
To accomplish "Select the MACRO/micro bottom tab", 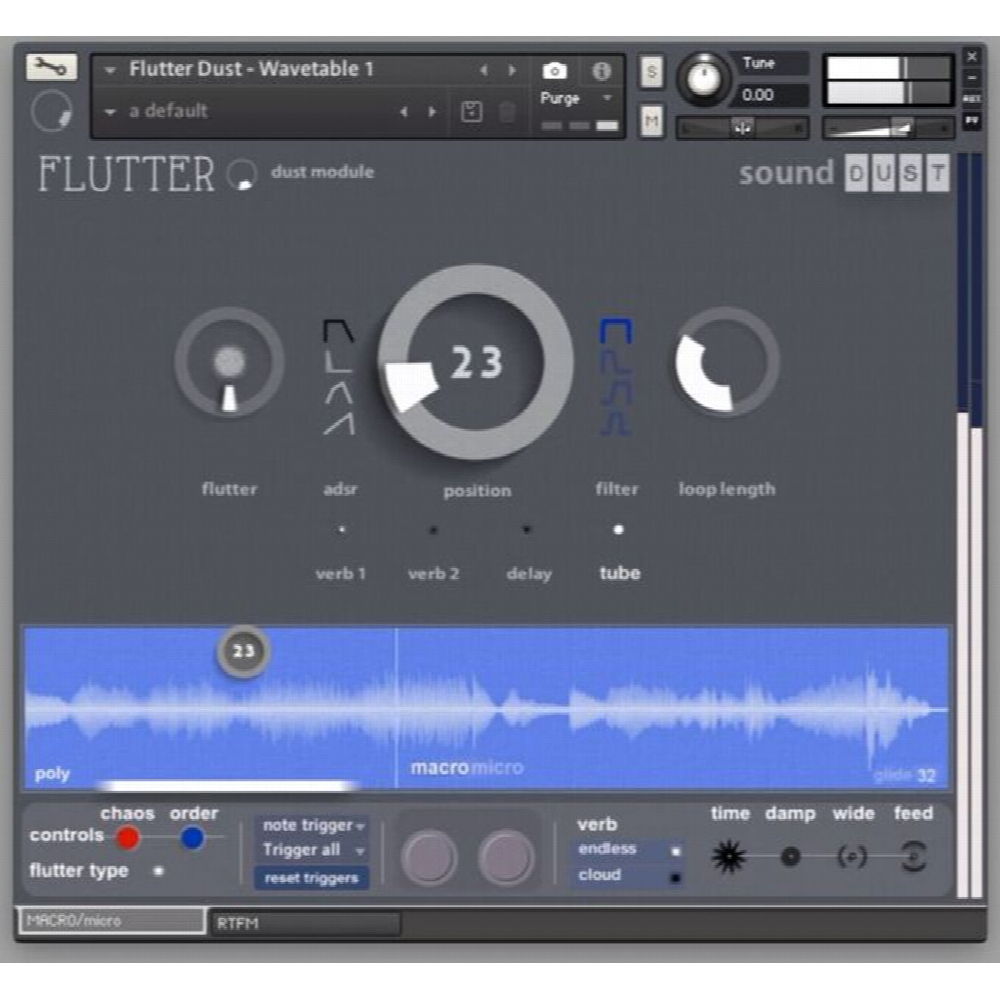I will (x=111, y=921).
